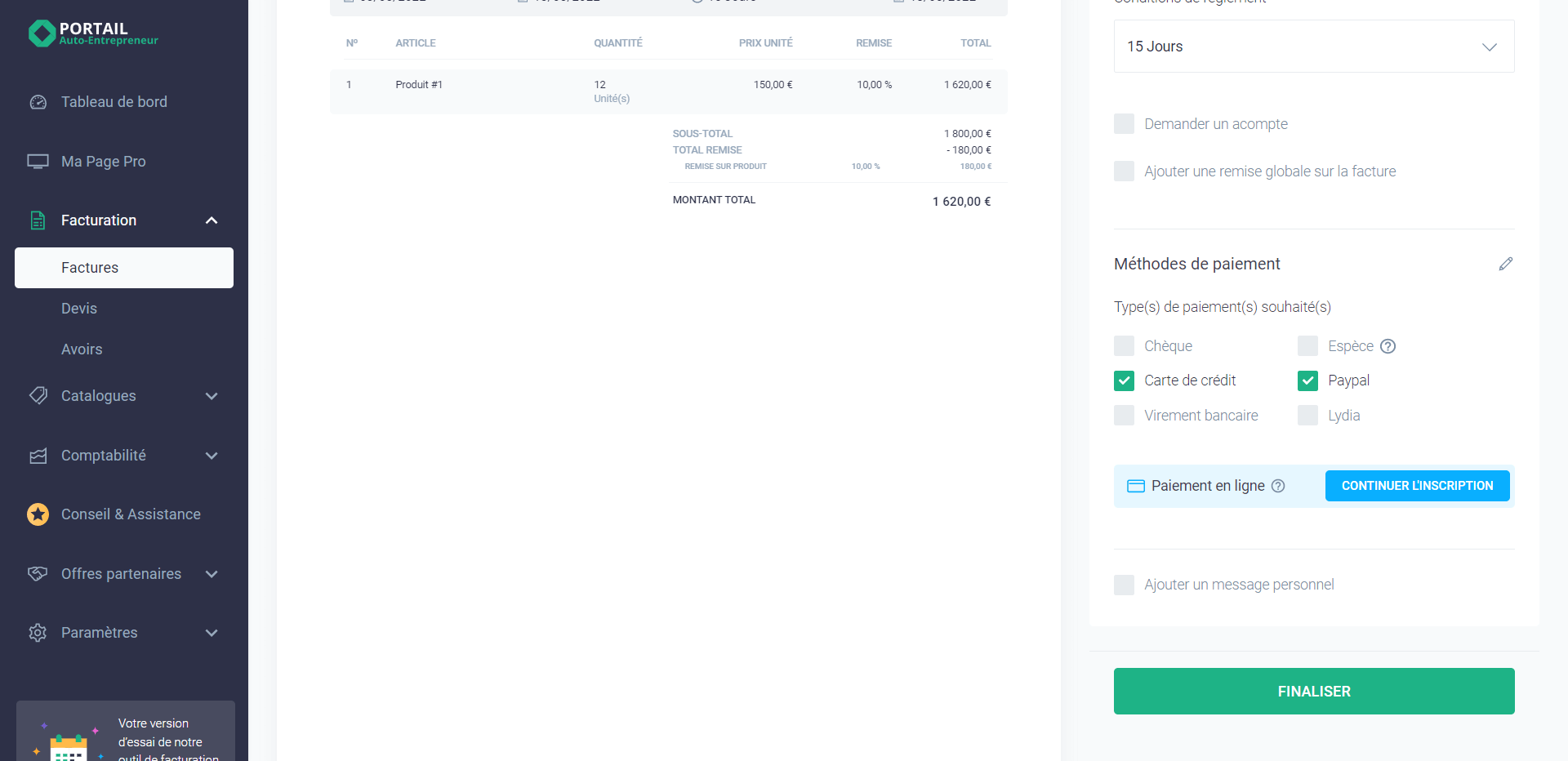Tick Demander un acompte checkbox
Screen dimensions: 1568x761
(1124, 124)
